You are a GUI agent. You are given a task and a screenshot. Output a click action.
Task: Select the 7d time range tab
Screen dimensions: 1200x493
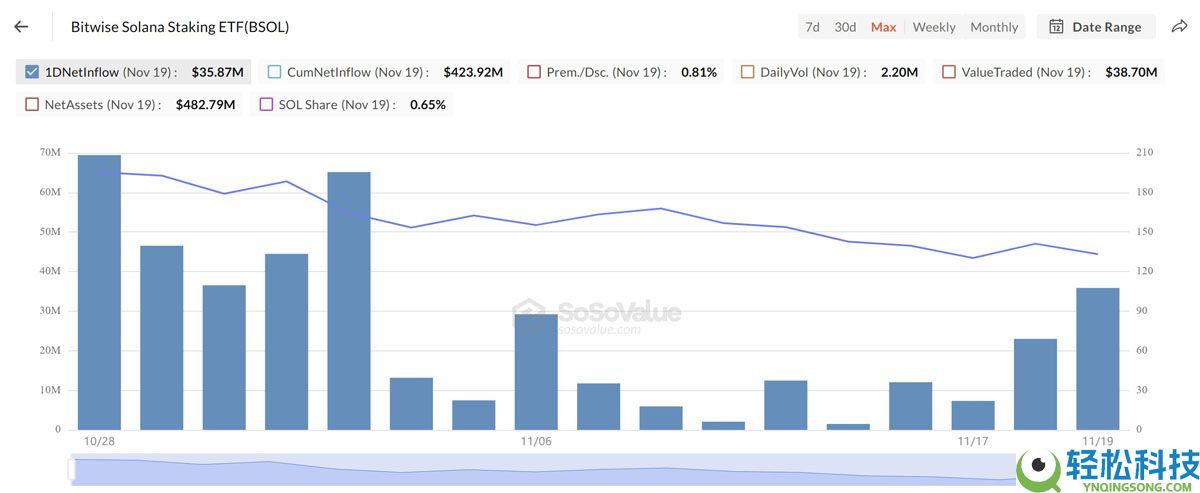pos(812,27)
